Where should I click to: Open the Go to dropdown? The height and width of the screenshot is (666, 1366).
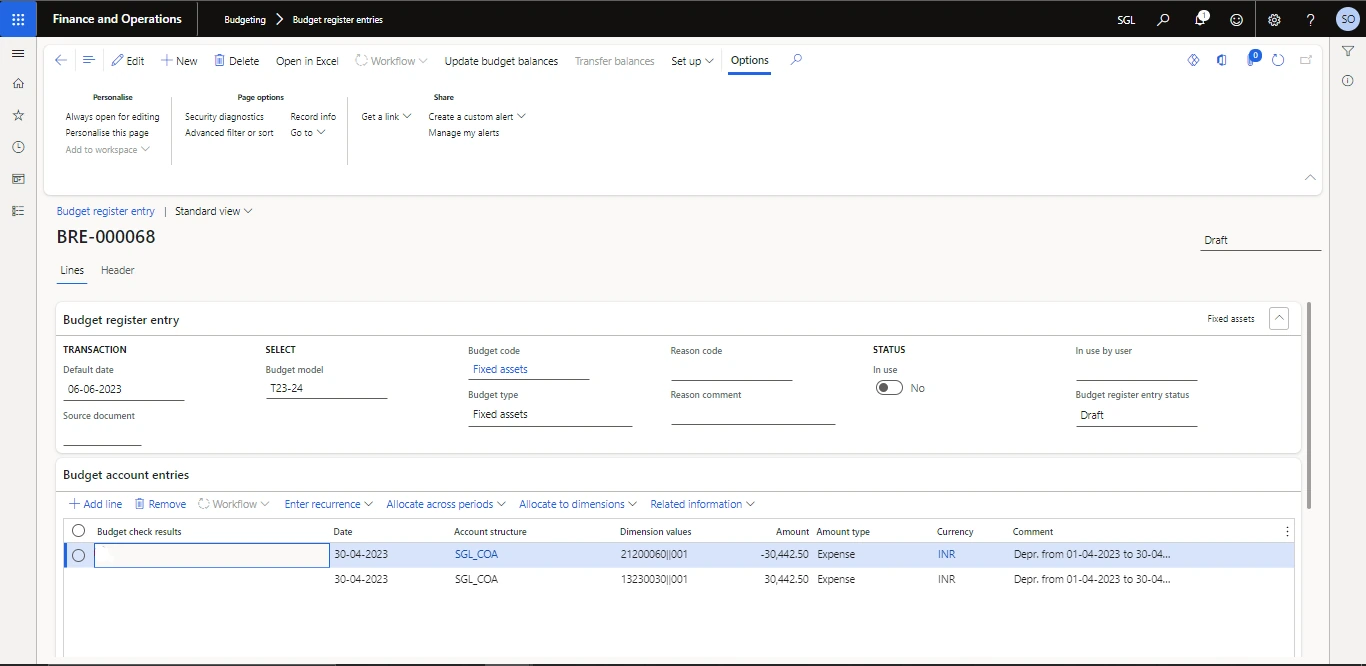click(x=308, y=132)
